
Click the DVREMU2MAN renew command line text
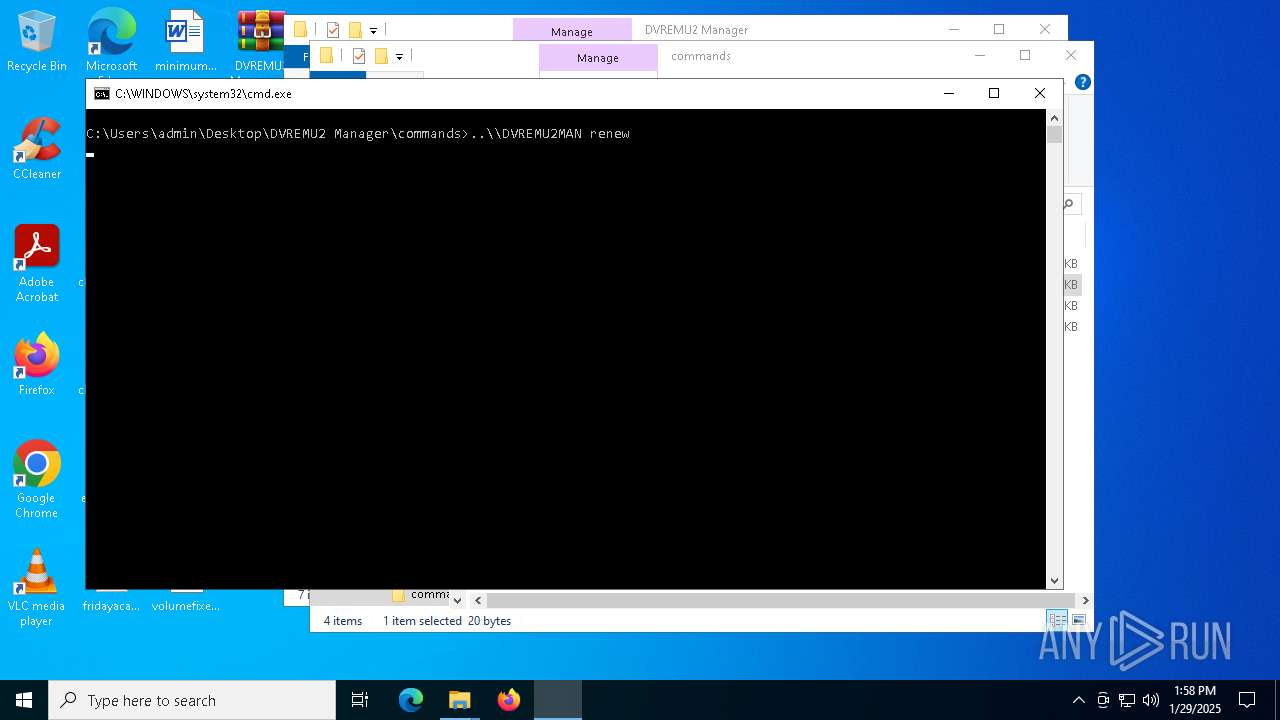(550, 133)
